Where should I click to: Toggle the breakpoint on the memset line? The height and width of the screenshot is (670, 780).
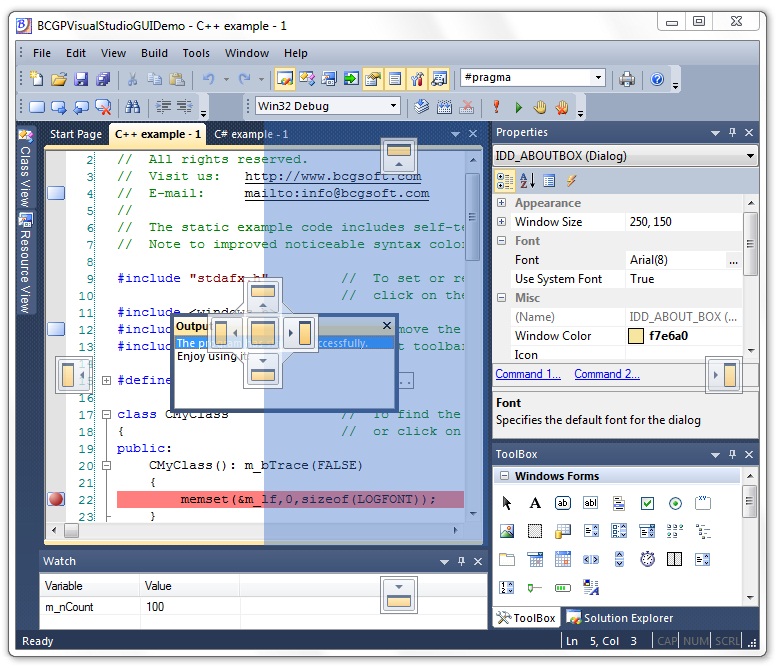coord(56,499)
